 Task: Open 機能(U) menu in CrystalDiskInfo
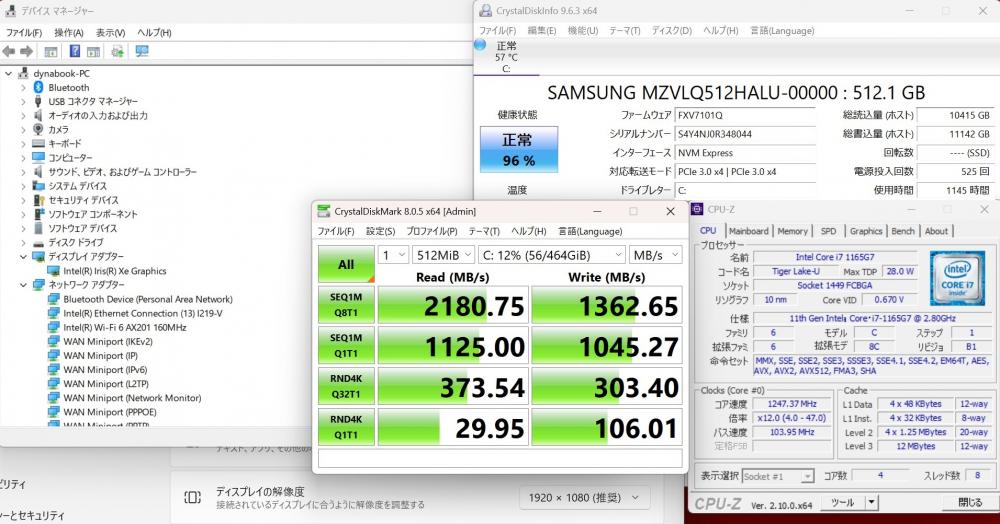coord(583,31)
